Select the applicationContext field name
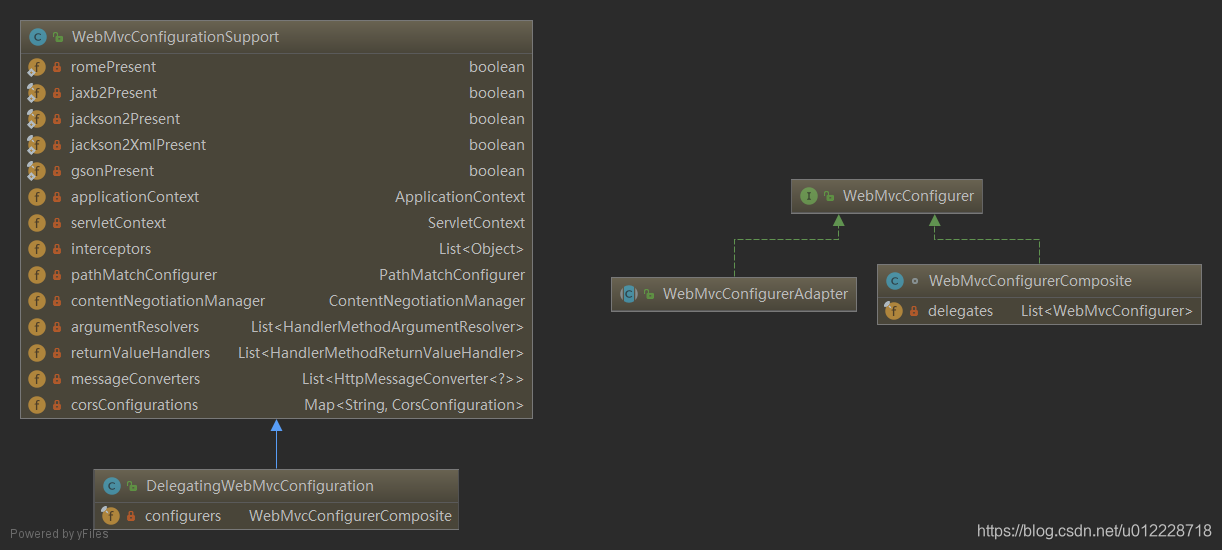This screenshot has width=1222, height=550. pyautogui.click(x=135, y=197)
